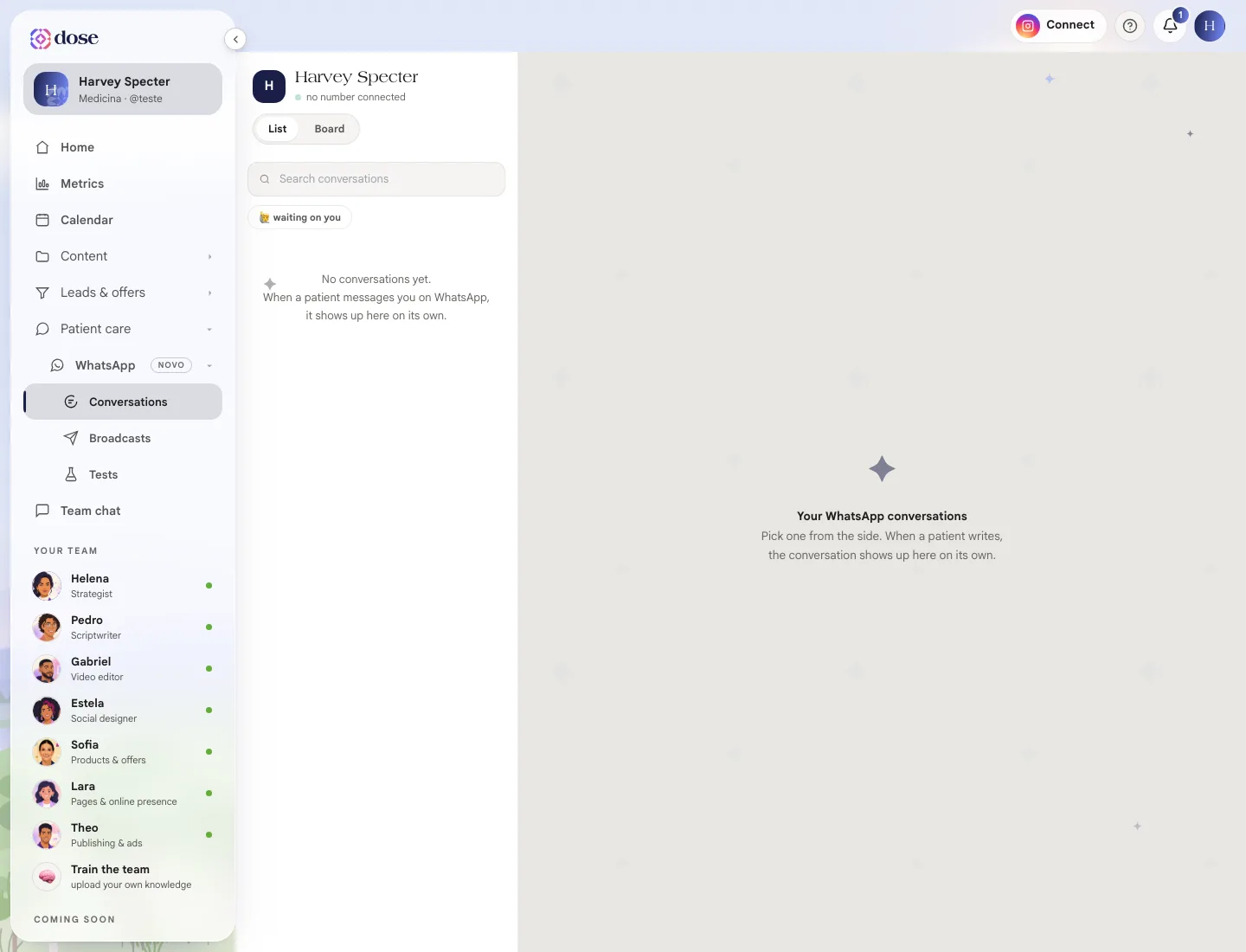Click the Metrics label in sidebar
Image resolution: width=1246 pixels, height=952 pixels.
82,183
